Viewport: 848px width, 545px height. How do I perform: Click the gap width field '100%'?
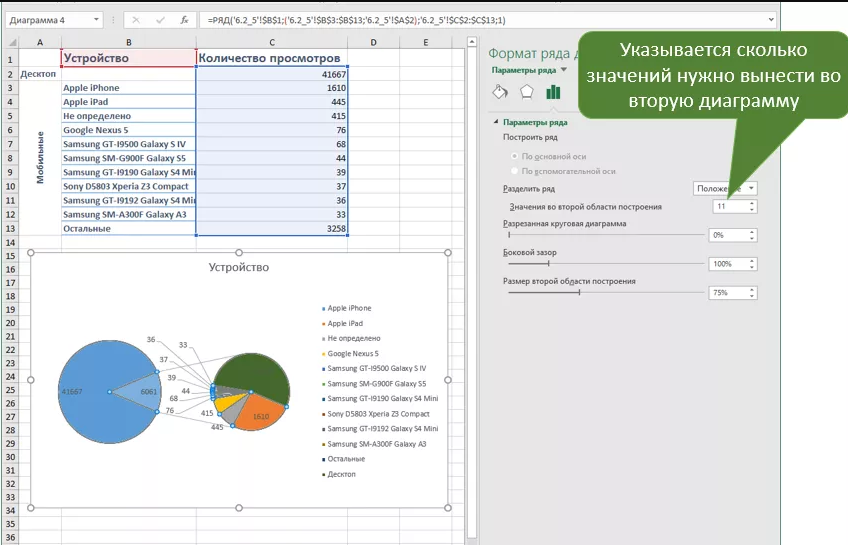(x=728, y=264)
